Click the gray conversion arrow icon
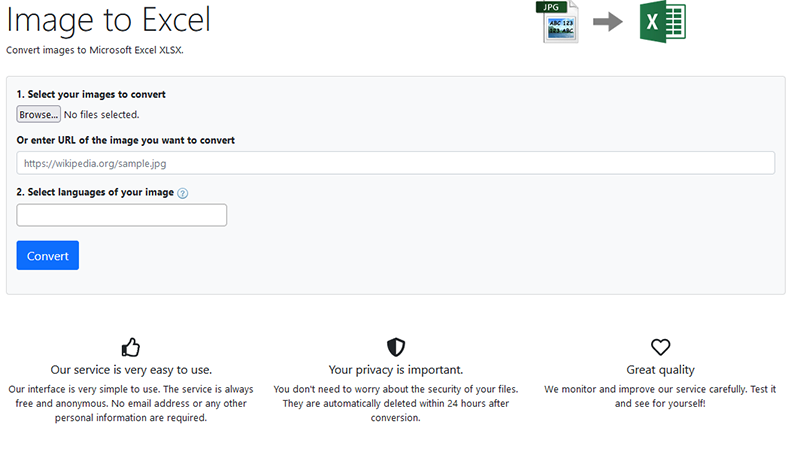 pos(608,22)
